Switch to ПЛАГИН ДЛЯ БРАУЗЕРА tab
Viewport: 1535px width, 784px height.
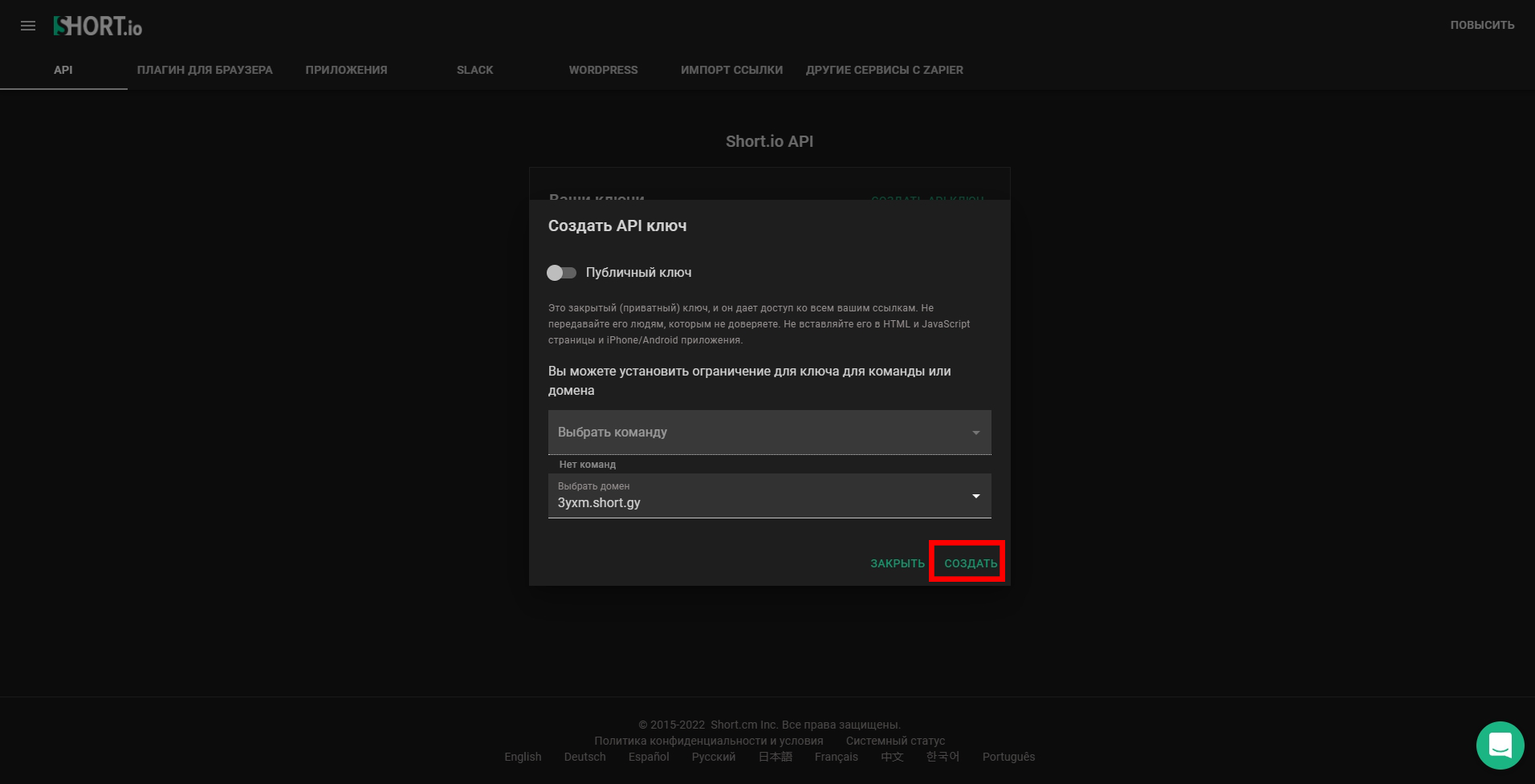[x=205, y=70]
